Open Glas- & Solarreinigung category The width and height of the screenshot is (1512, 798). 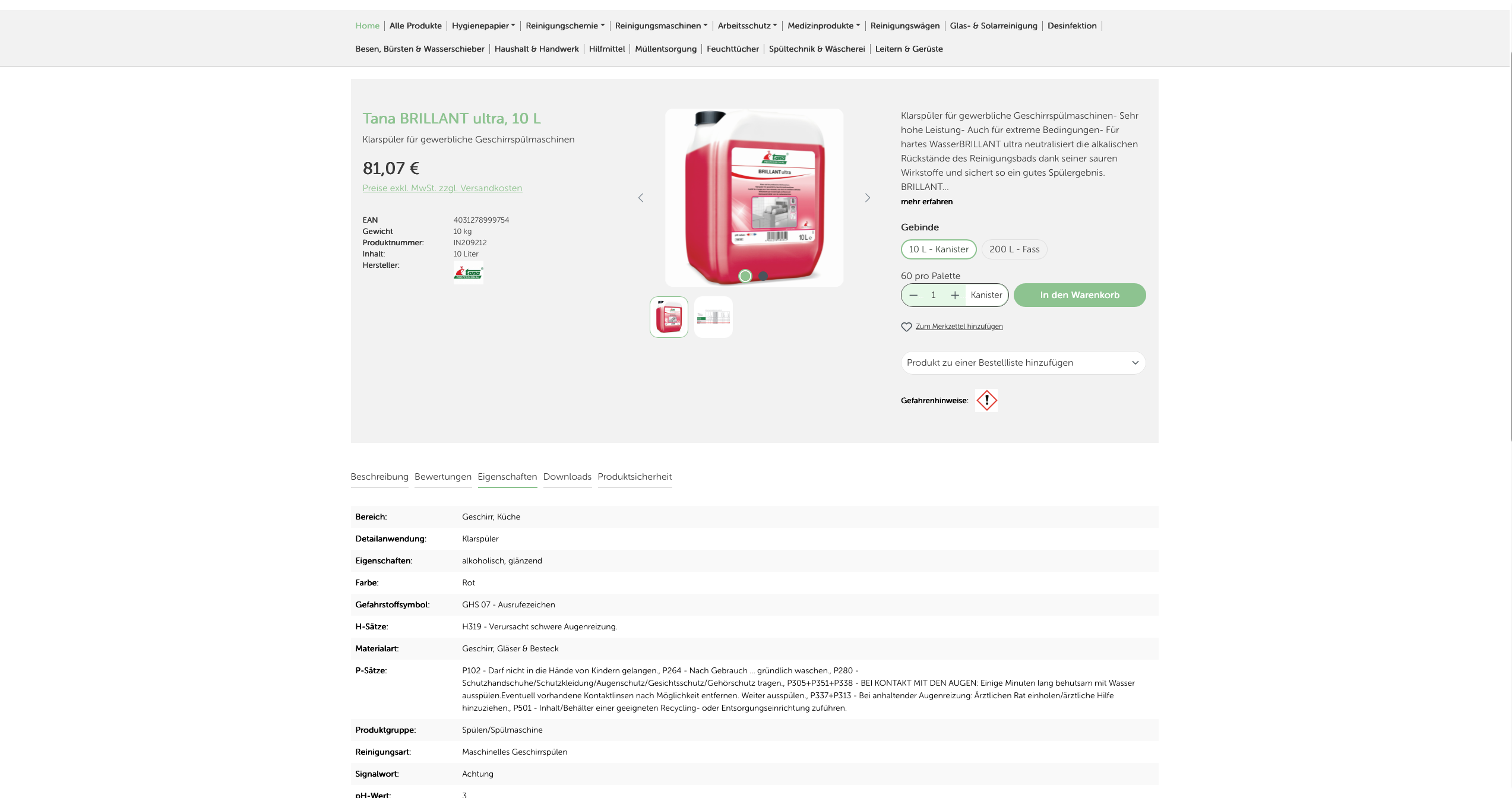click(x=994, y=26)
